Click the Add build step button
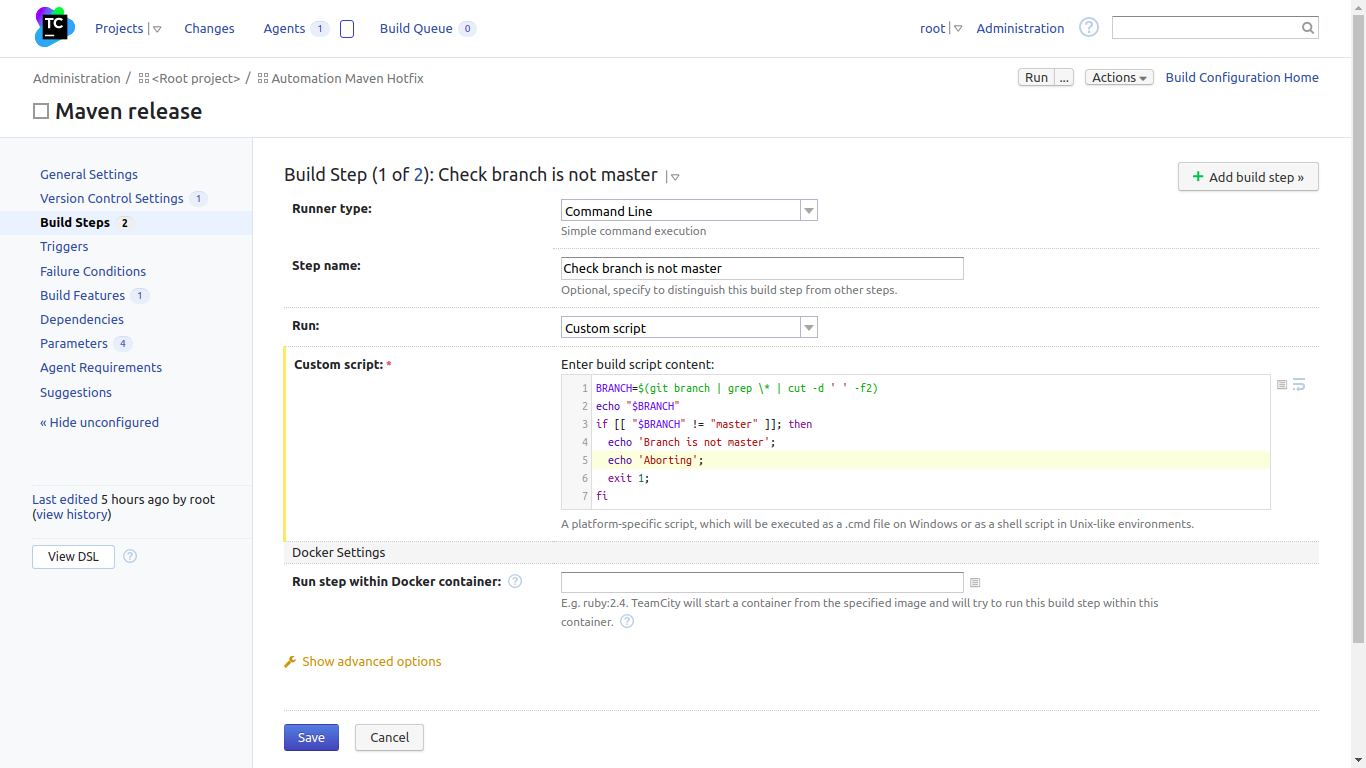The width and height of the screenshot is (1366, 768). [1248, 177]
